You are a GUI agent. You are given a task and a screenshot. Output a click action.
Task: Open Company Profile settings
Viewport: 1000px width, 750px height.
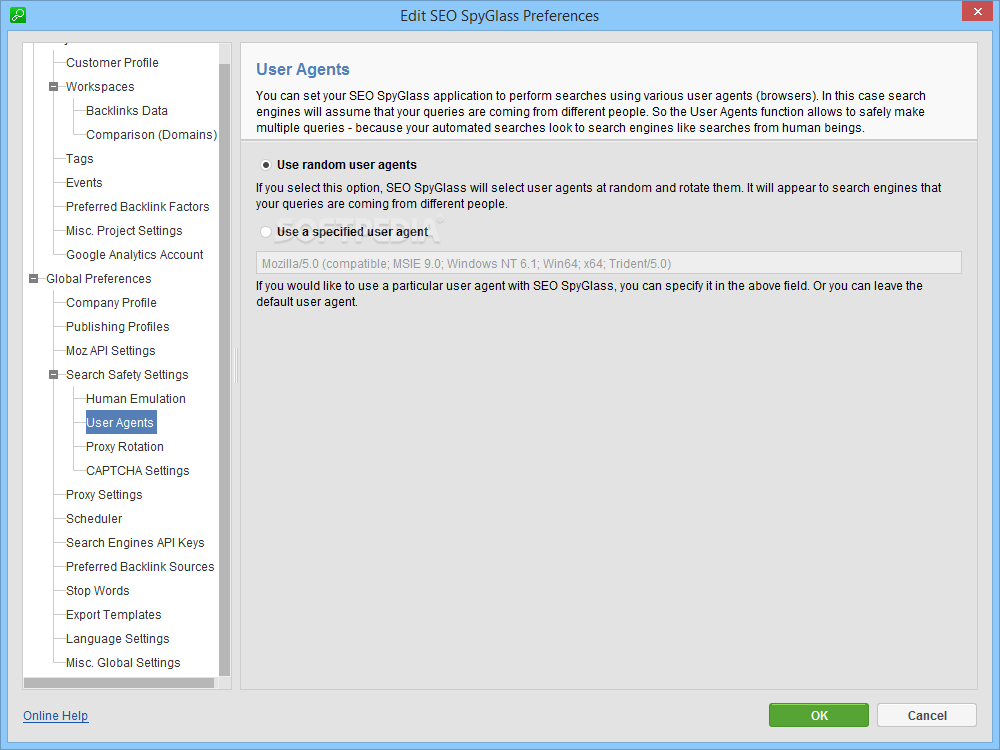pos(112,303)
